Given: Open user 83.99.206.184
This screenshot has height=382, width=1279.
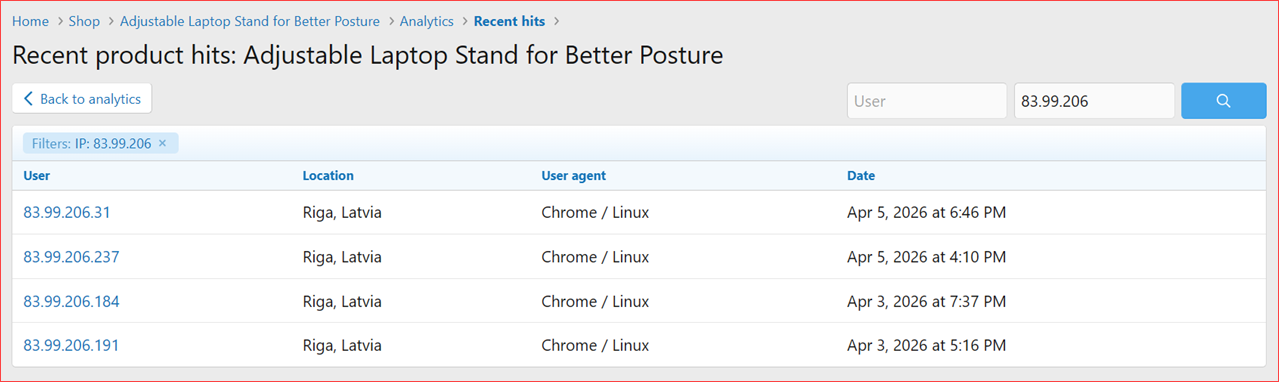Looking at the screenshot, I should [x=71, y=301].
